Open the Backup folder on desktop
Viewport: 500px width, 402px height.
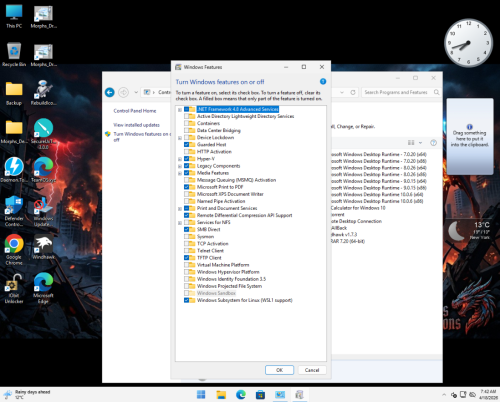[14, 93]
